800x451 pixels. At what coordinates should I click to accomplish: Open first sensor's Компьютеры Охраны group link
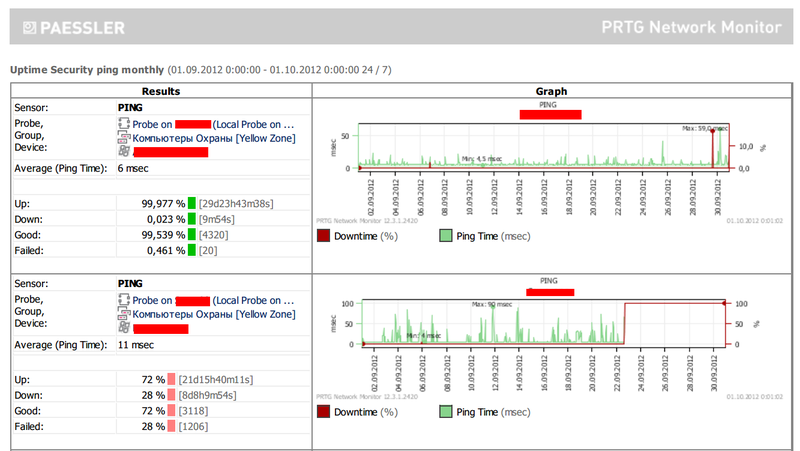[x=214, y=138]
